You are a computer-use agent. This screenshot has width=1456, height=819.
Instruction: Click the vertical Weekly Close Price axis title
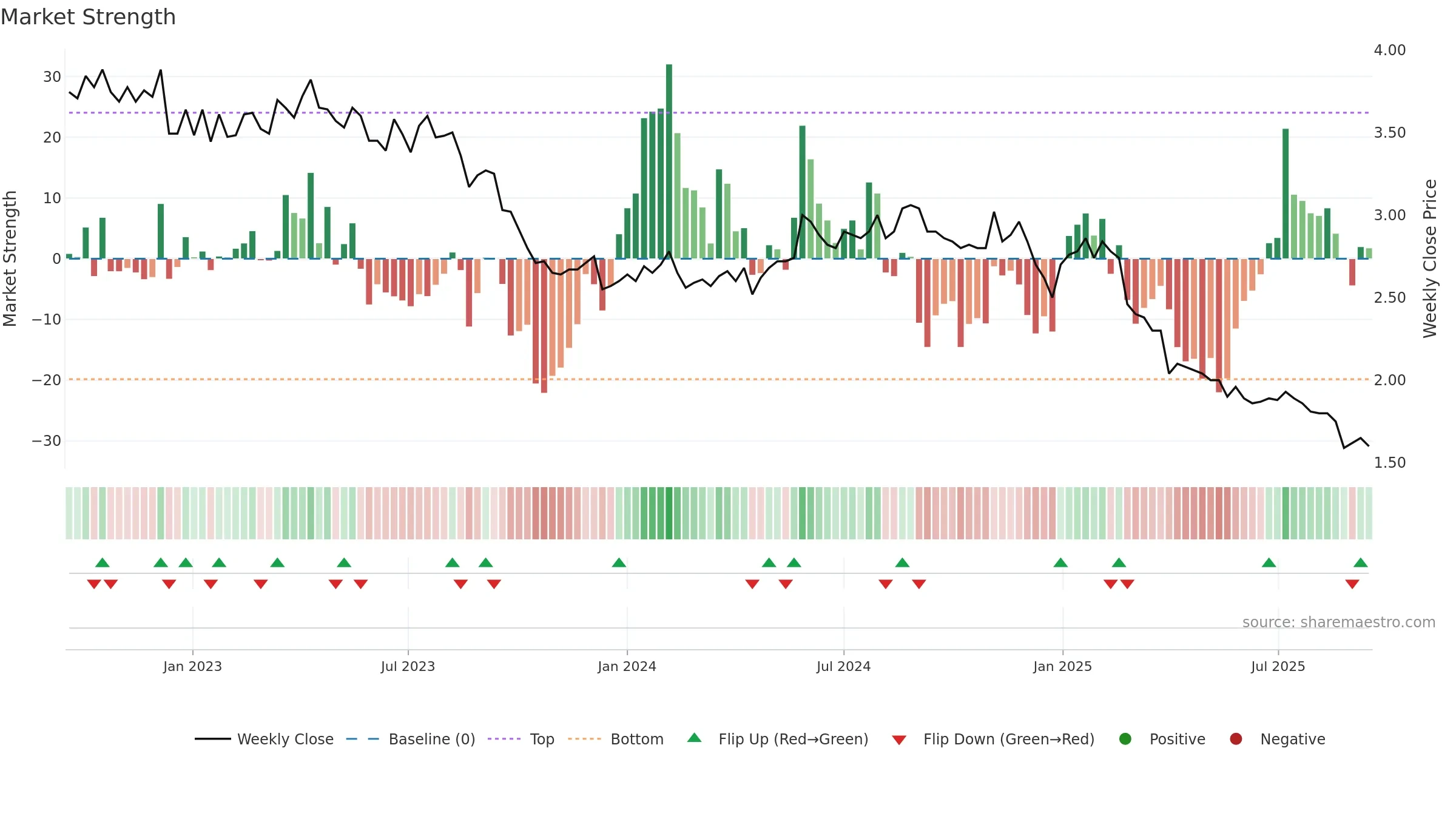(1430, 258)
